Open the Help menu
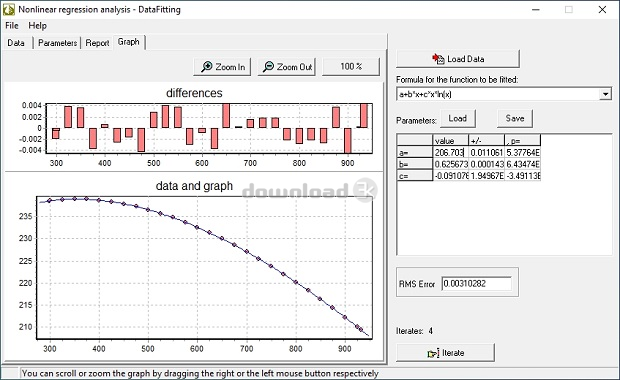 click(x=38, y=26)
